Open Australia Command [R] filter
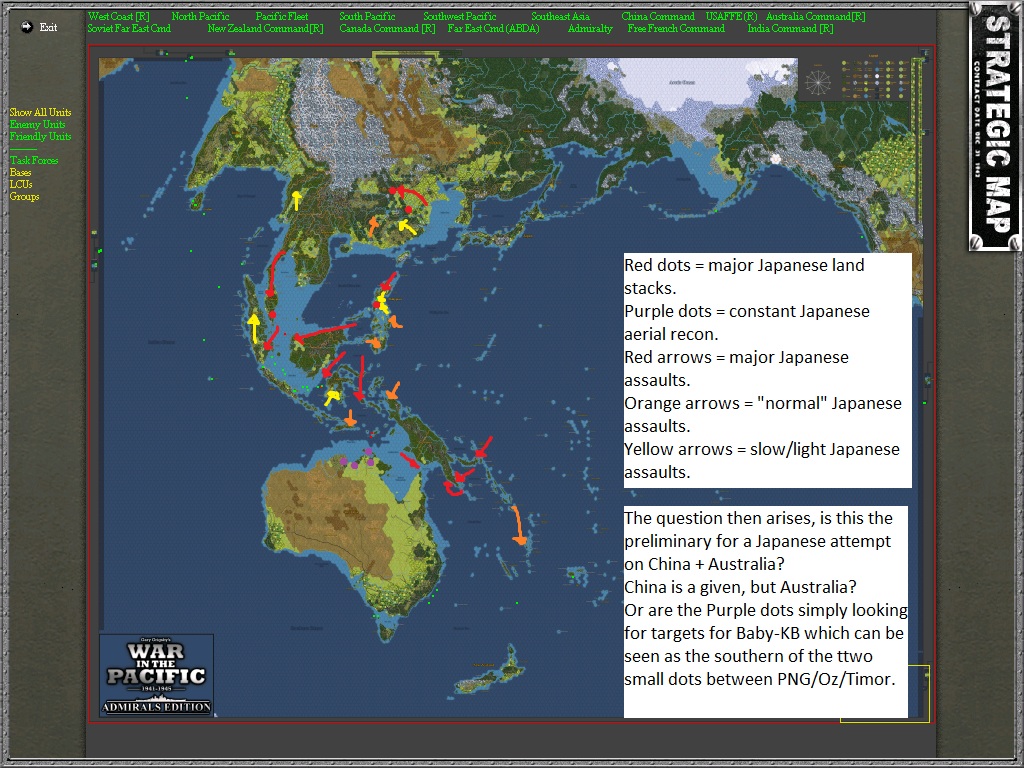This screenshot has height=768, width=1024. pyautogui.click(x=816, y=16)
